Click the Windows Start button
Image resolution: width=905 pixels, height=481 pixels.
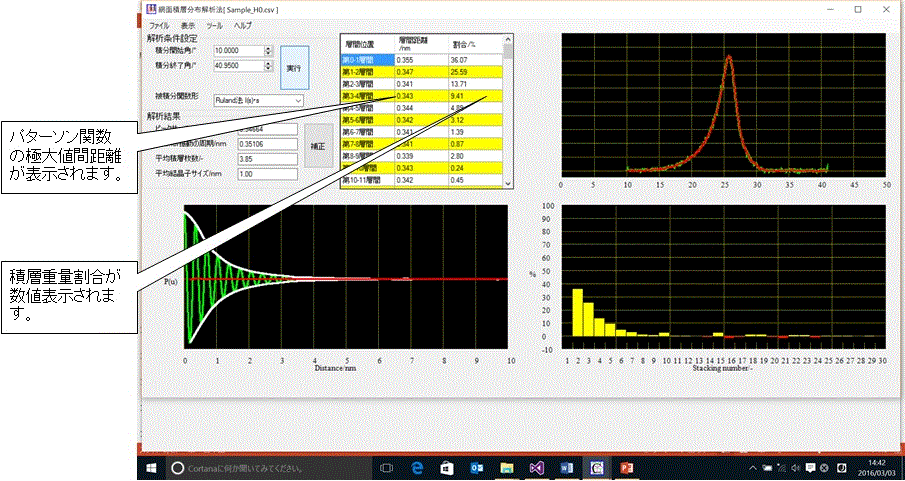click(152, 467)
